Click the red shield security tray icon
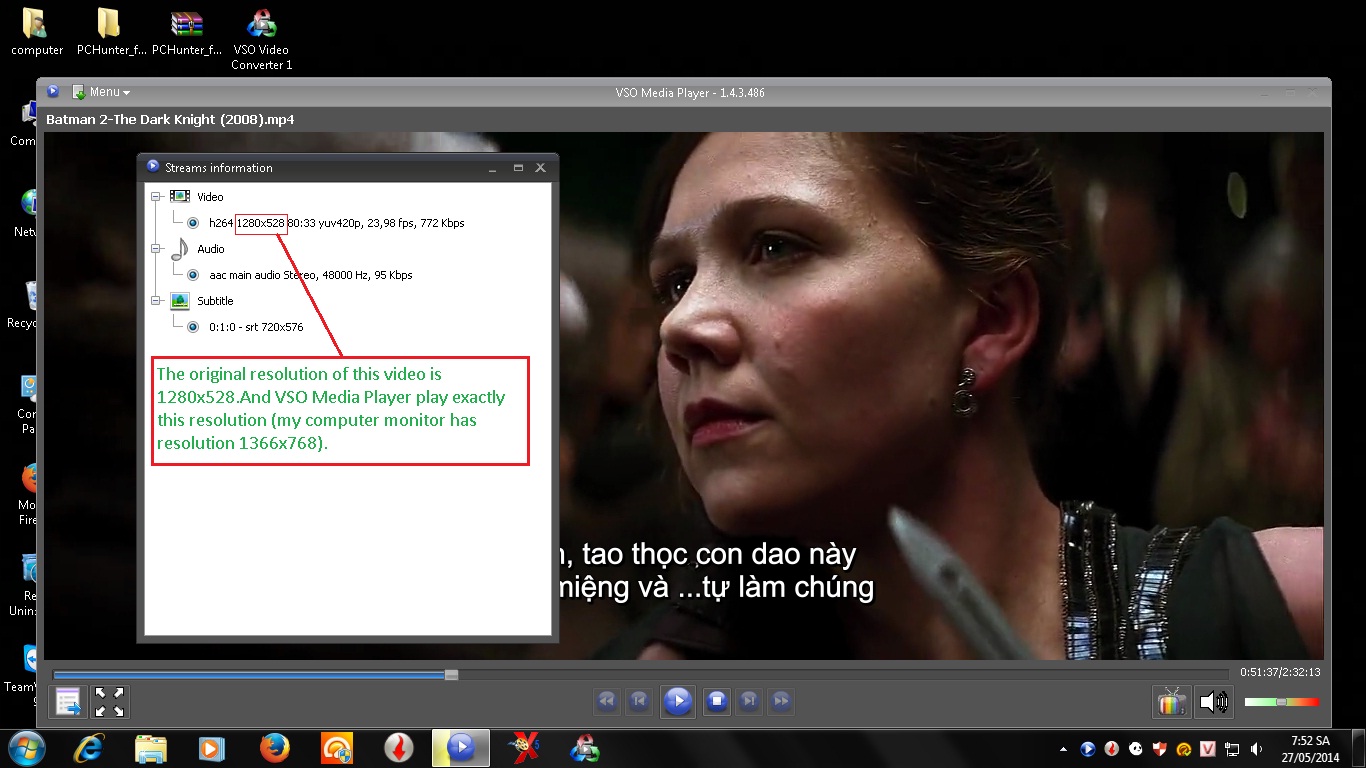 pos(1160,748)
